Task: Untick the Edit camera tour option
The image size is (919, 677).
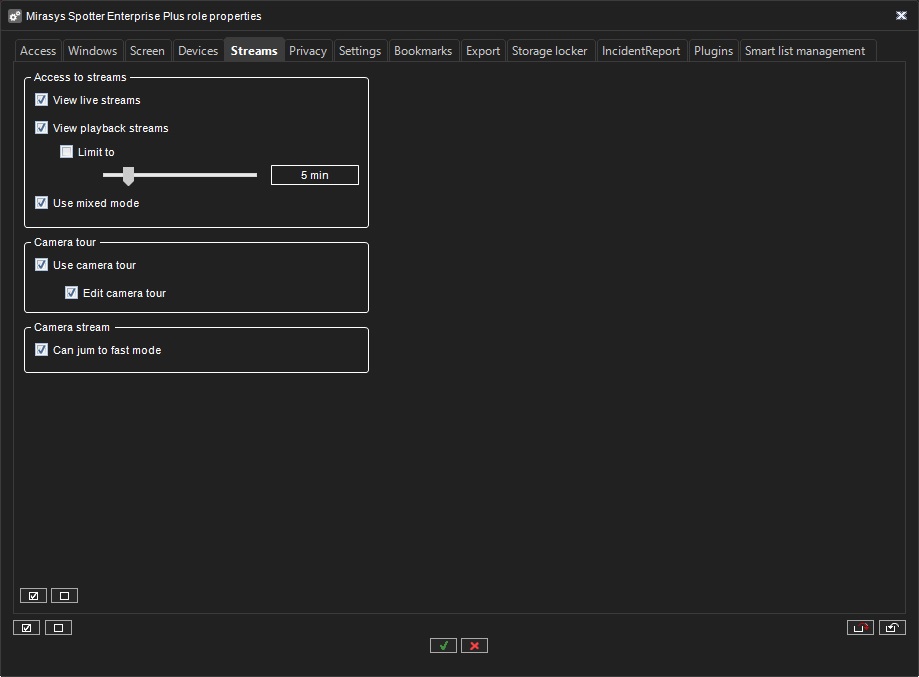Action: 72,293
